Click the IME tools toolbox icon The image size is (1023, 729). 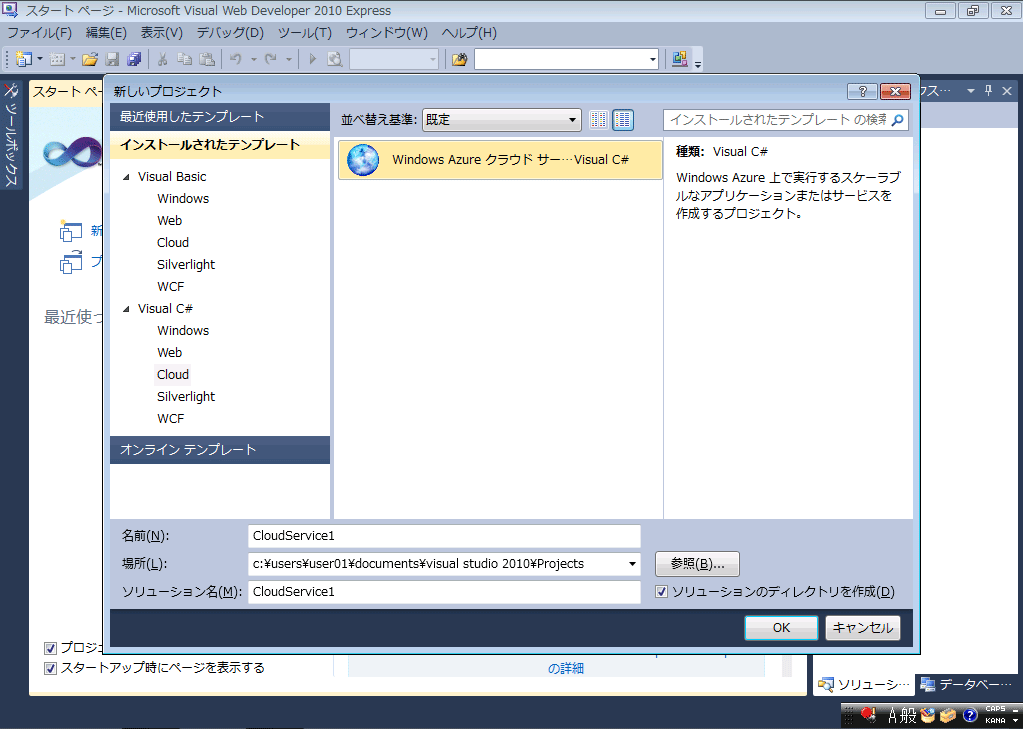tap(947, 715)
